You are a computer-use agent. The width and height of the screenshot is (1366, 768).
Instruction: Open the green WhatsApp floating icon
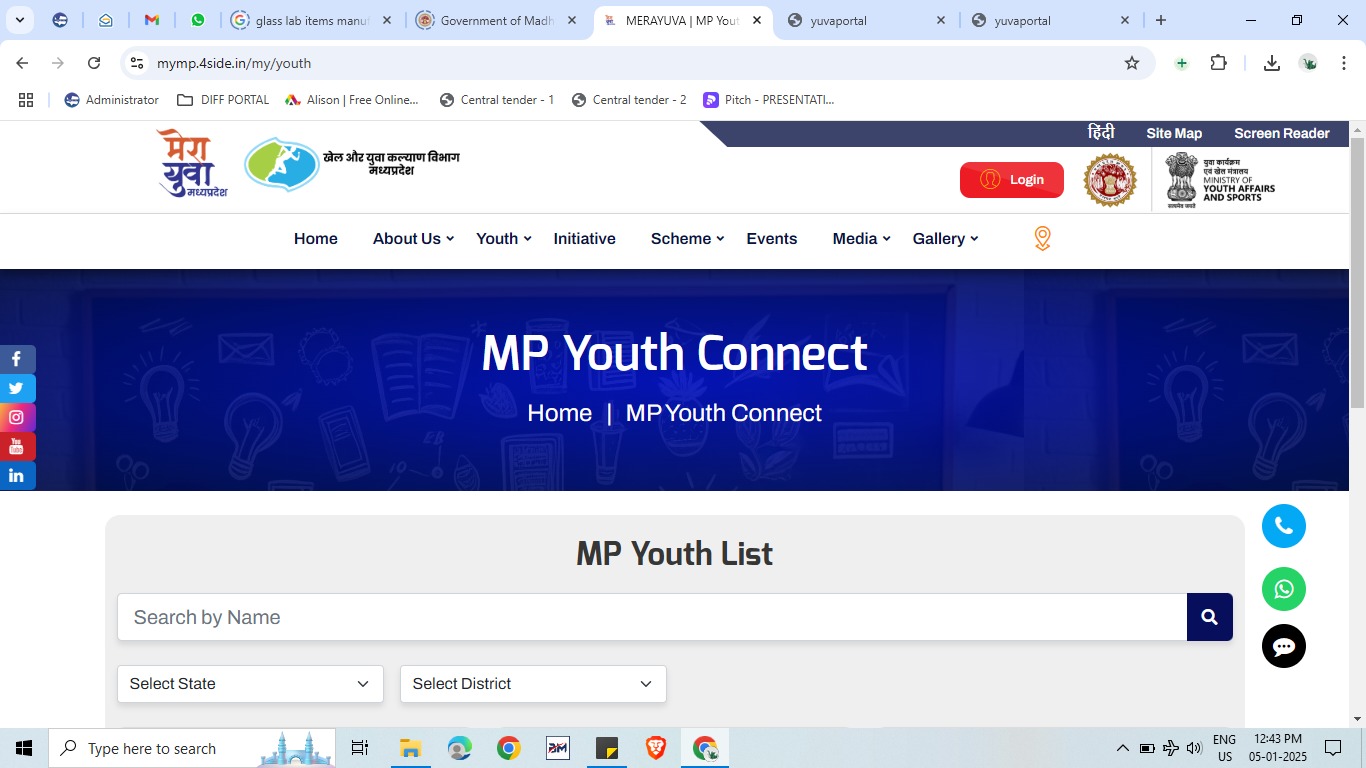point(1284,588)
